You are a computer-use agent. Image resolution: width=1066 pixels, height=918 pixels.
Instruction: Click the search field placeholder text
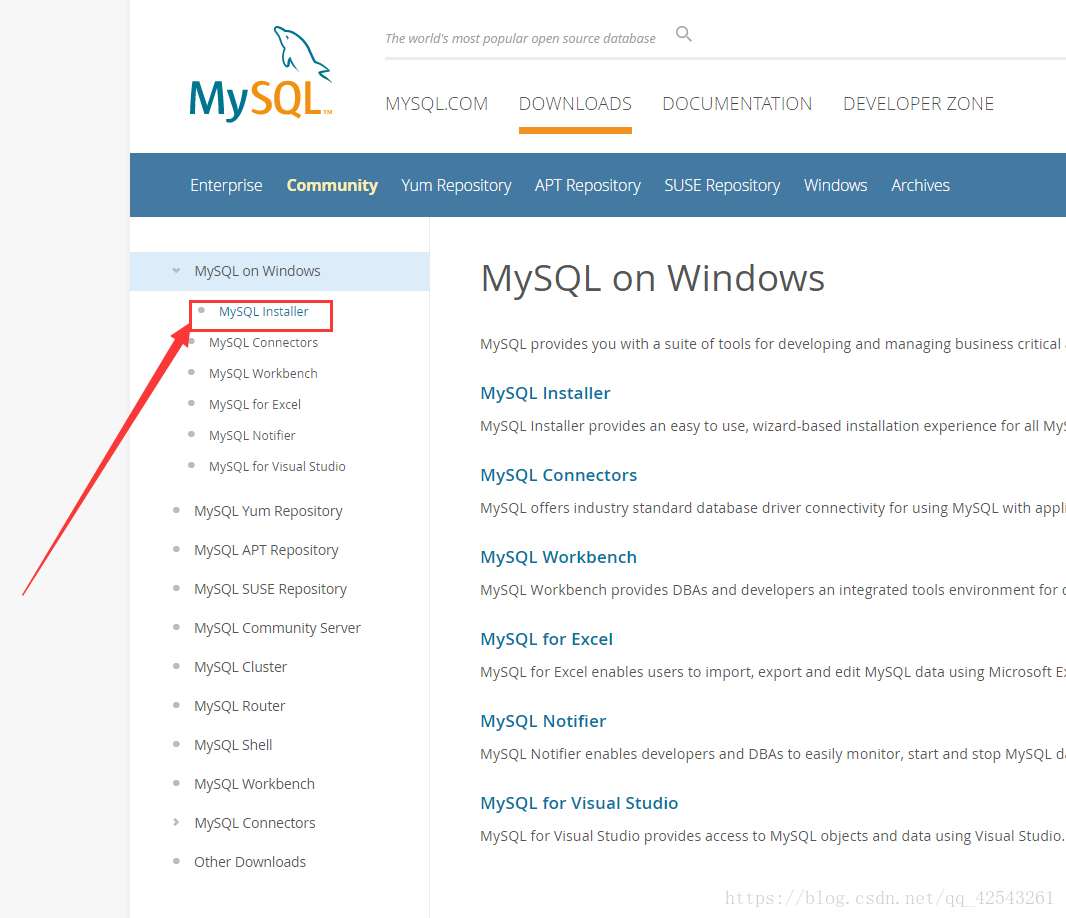(x=520, y=39)
